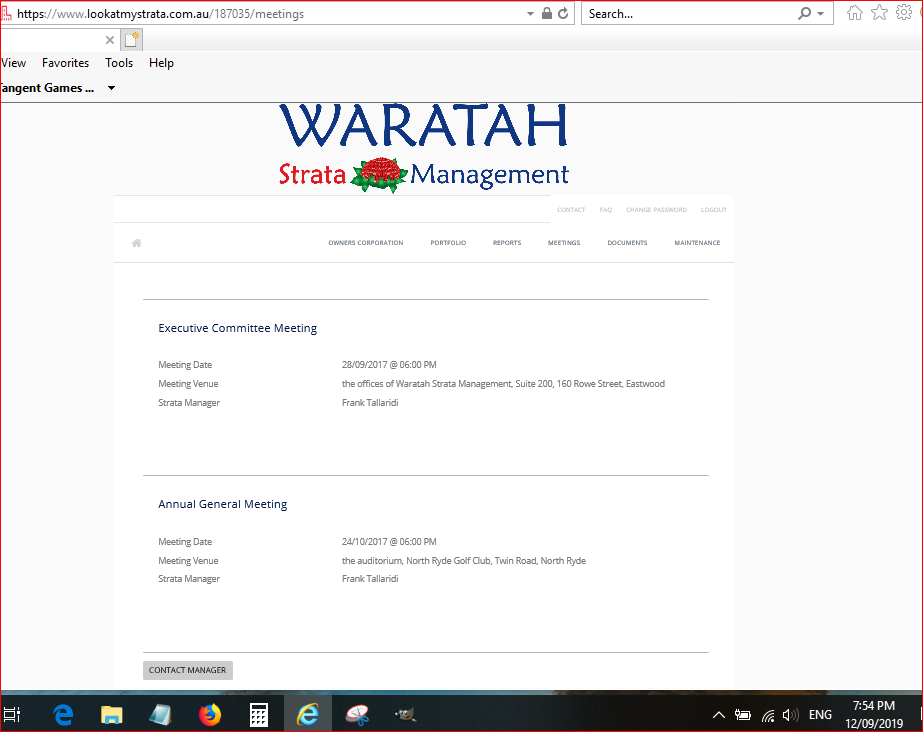
Task: Open the Help menu
Action: pos(161,63)
